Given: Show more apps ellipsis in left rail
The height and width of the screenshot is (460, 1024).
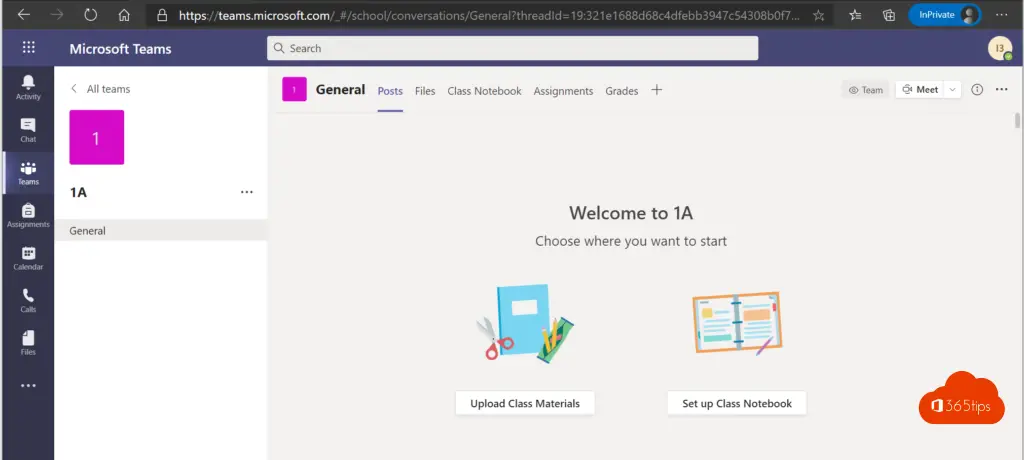Looking at the screenshot, I should tap(28, 386).
